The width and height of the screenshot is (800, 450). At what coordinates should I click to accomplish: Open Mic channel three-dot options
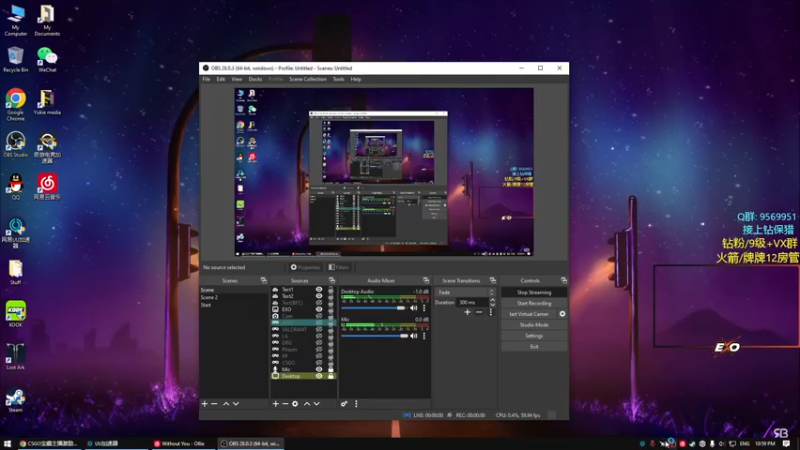click(424, 336)
